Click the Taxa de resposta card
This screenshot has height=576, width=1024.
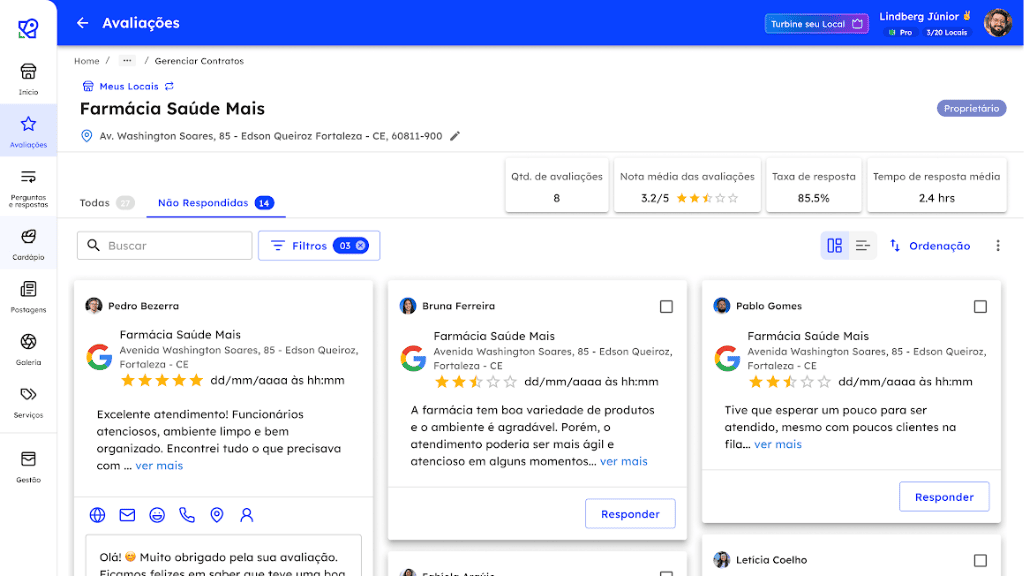pyautogui.click(x=814, y=185)
